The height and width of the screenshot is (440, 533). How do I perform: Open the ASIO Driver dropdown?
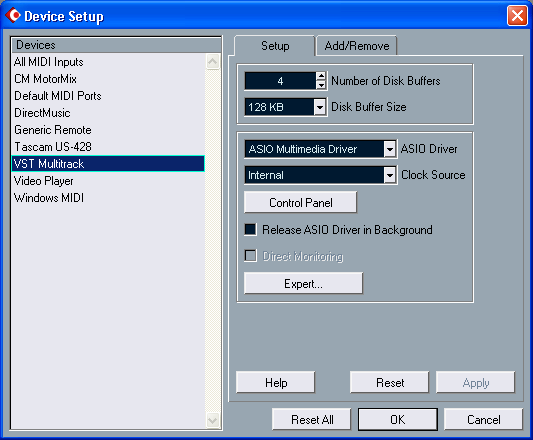390,149
